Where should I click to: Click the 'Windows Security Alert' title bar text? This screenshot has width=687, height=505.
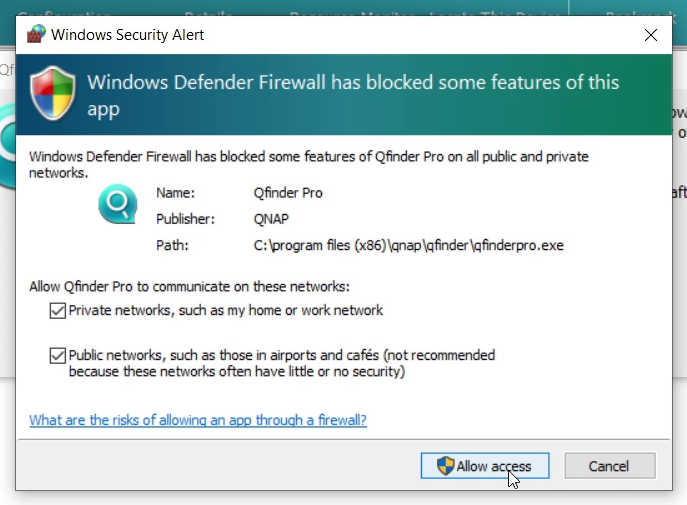[127, 35]
